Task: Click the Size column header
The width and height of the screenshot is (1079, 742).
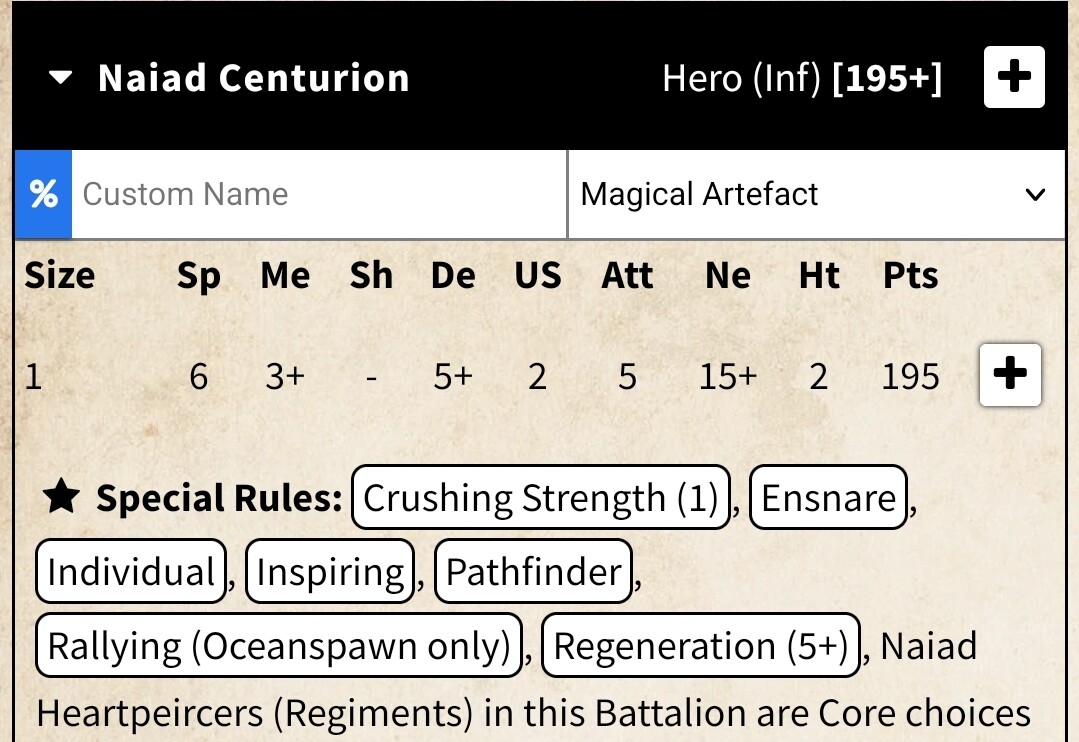Action: click(60, 276)
